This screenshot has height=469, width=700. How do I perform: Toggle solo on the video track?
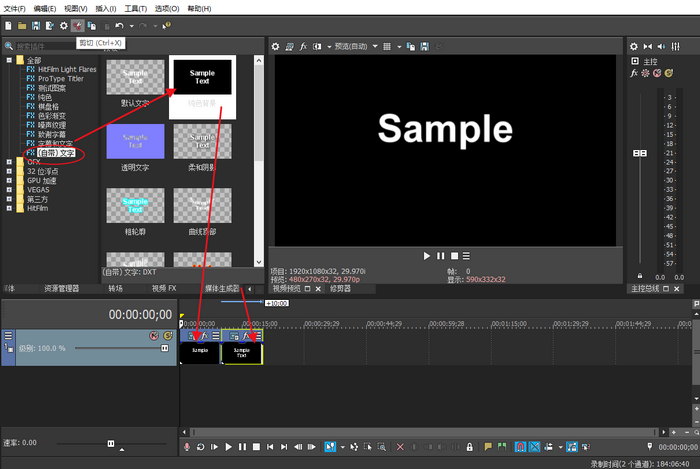[x=167, y=336]
